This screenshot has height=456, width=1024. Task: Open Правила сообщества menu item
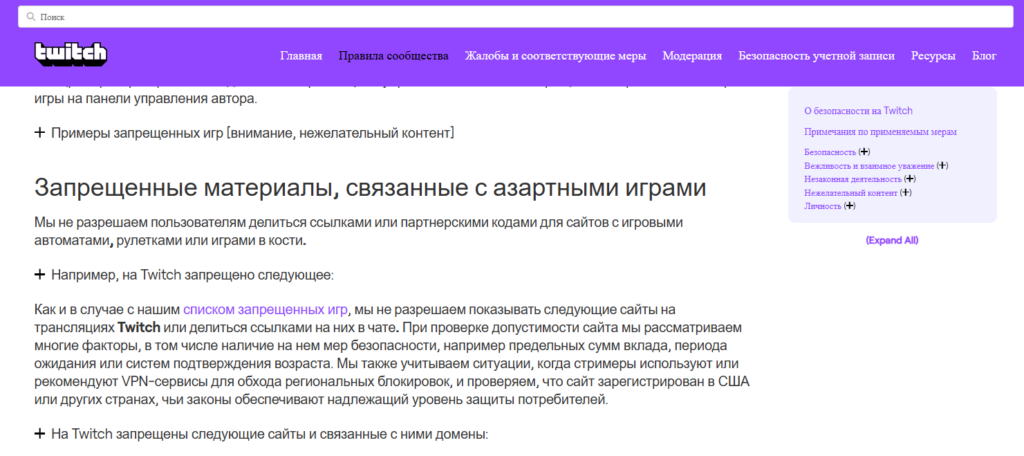(393, 56)
